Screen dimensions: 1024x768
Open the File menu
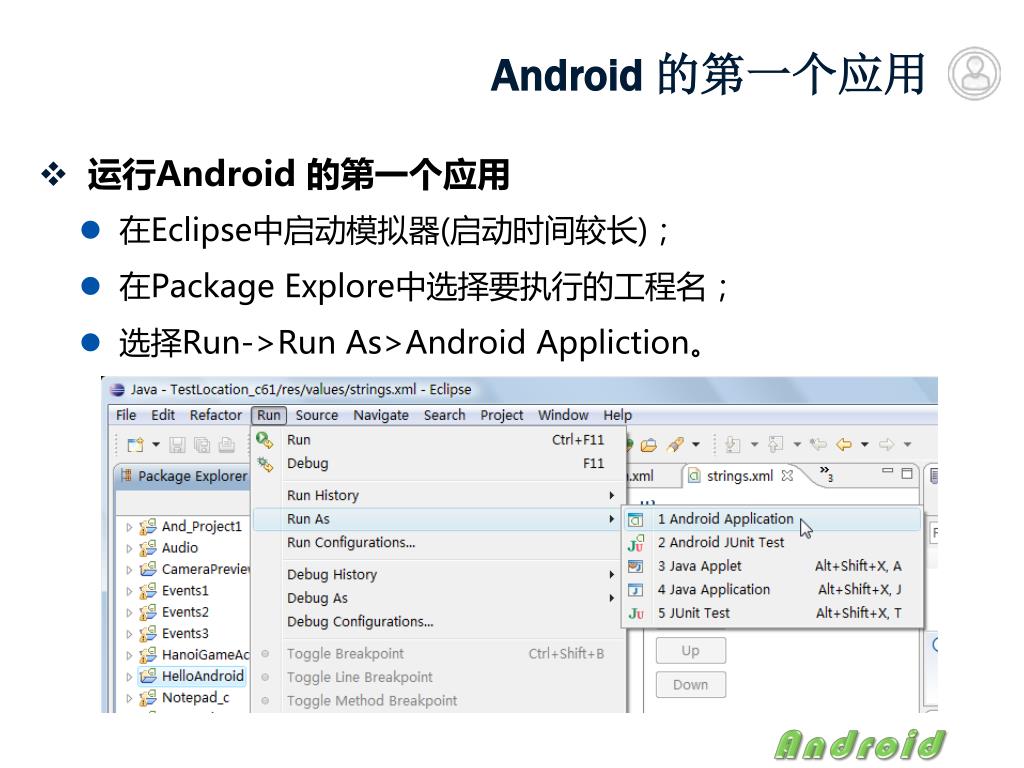tap(126, 415)
